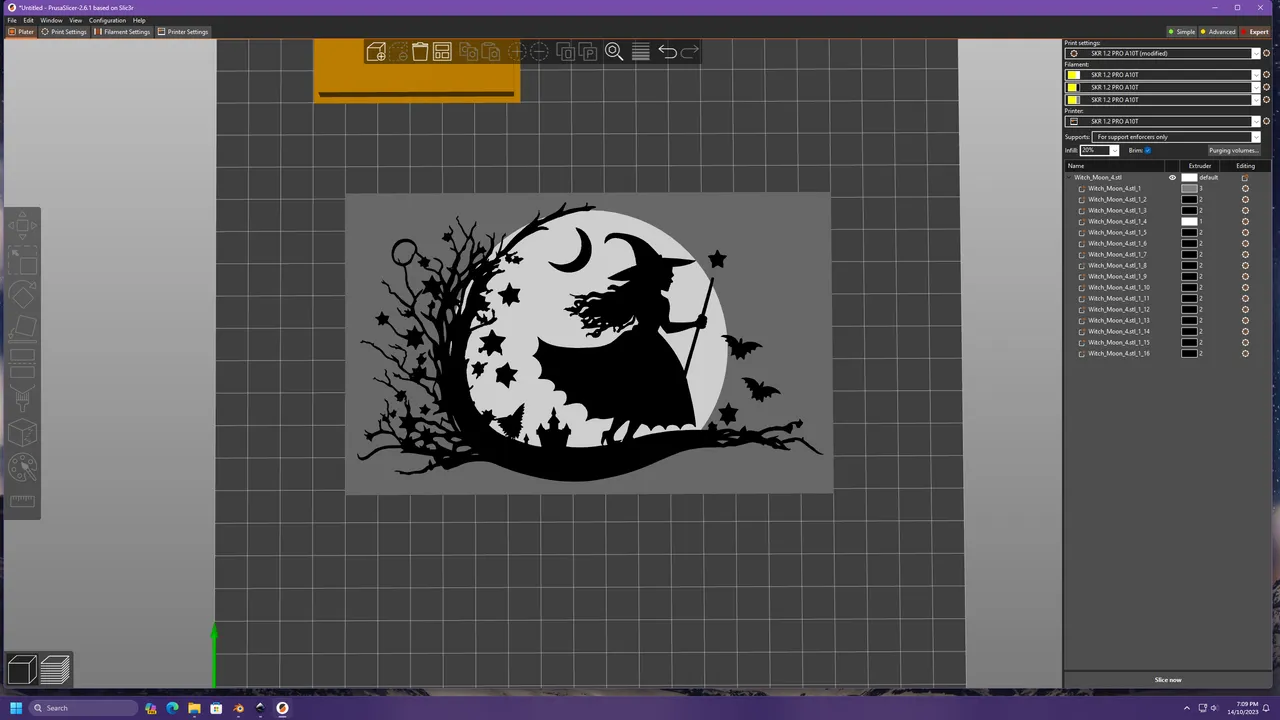Click the Layers editing toolbar icon
Screen dimensions: 1280x720
pos(641,52)
